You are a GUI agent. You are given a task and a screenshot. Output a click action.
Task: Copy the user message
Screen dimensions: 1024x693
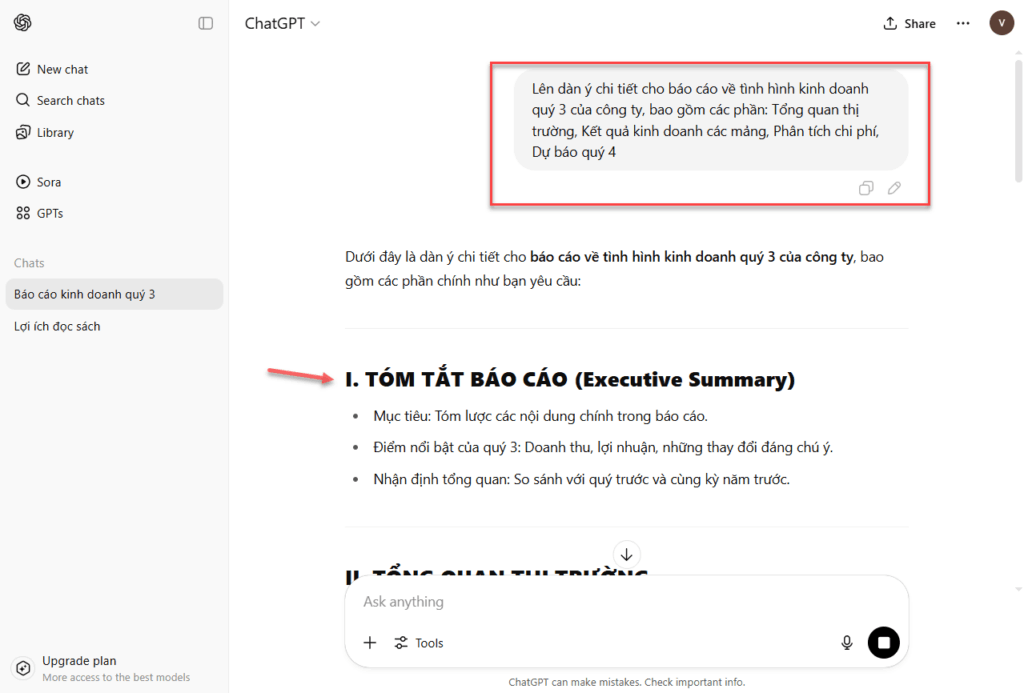(x=866, y=188)
